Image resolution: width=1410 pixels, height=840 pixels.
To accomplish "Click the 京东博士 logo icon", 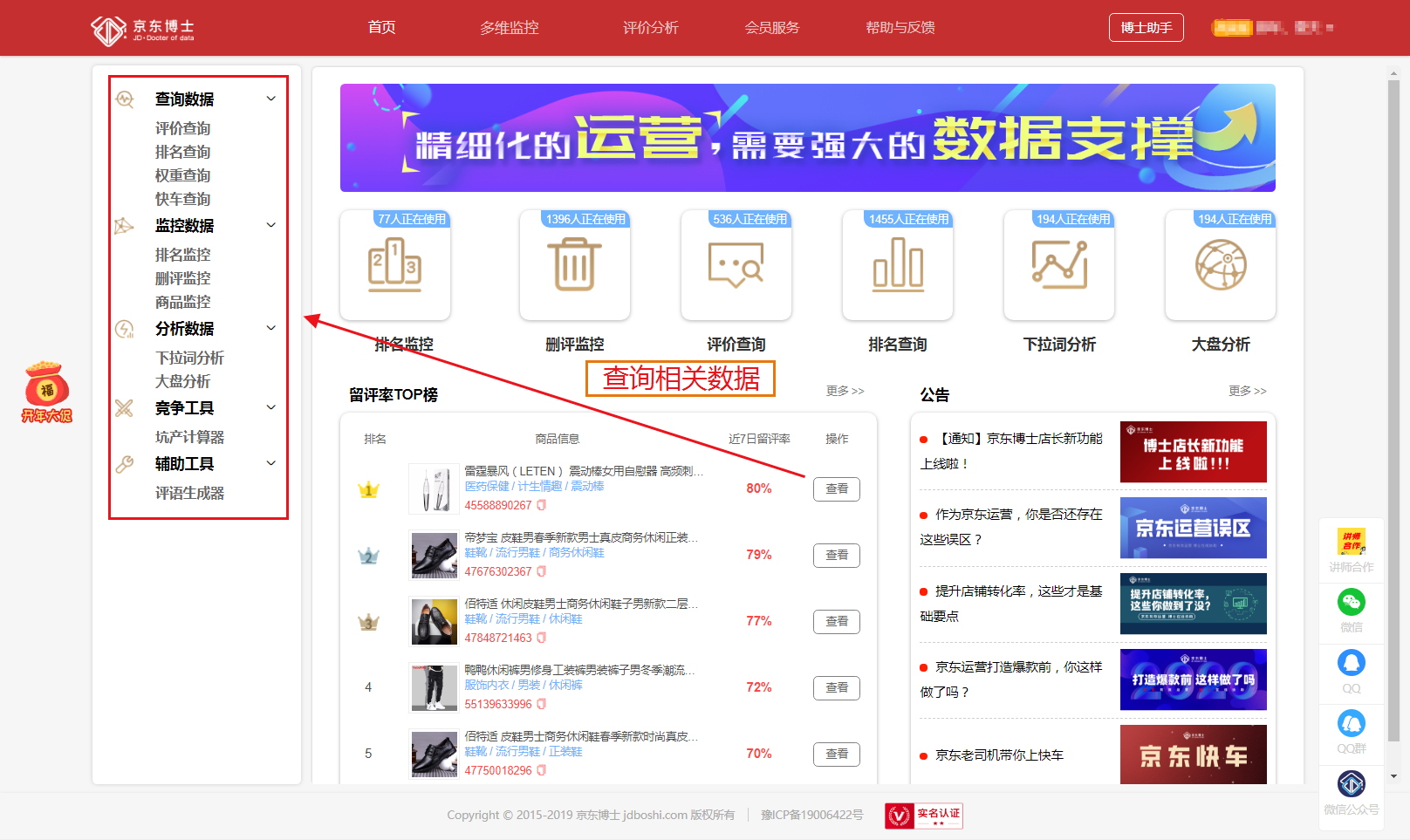I will pyautogui.click(x=108, y=31).
